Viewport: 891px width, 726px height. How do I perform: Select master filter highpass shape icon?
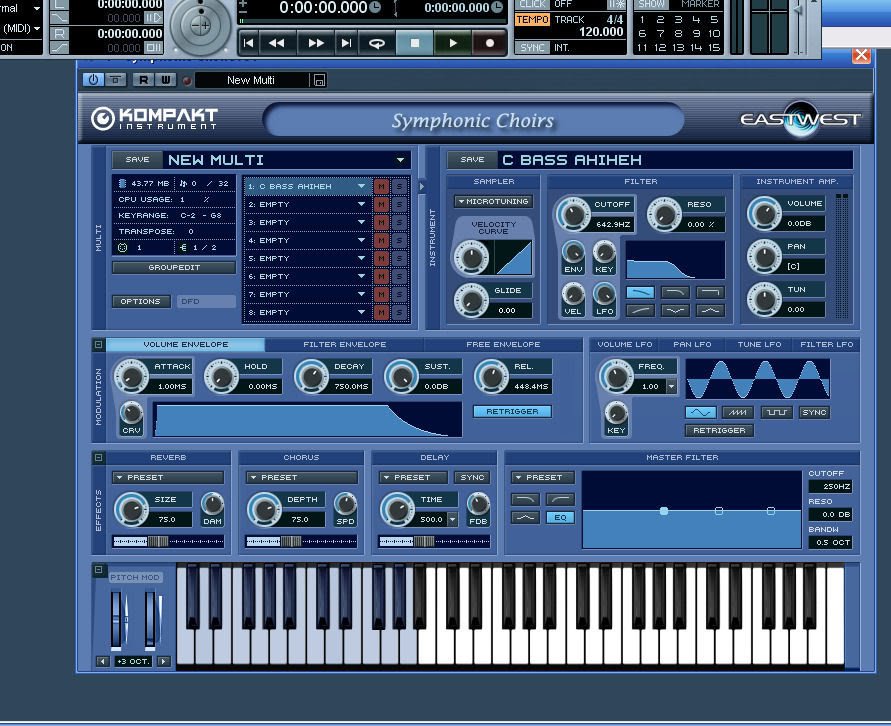[x=560, y=499]
